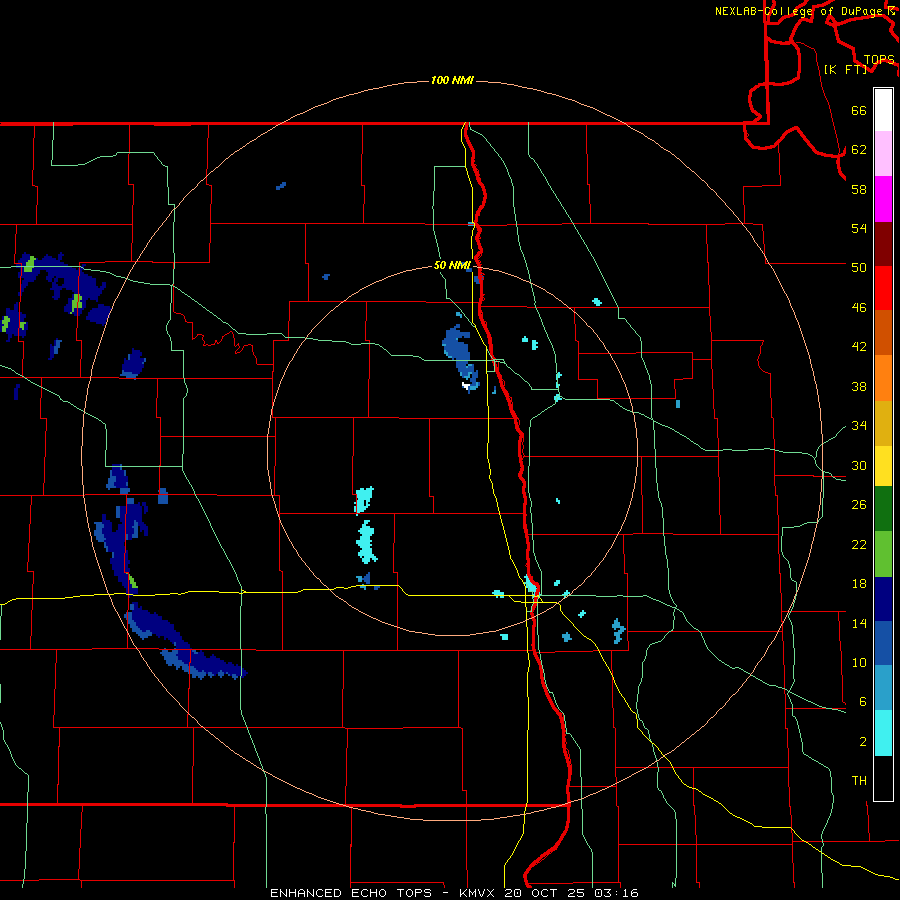Click the gold 38 kft legend swatch
This screenshot has height=900, width=900.
point(883,423)
